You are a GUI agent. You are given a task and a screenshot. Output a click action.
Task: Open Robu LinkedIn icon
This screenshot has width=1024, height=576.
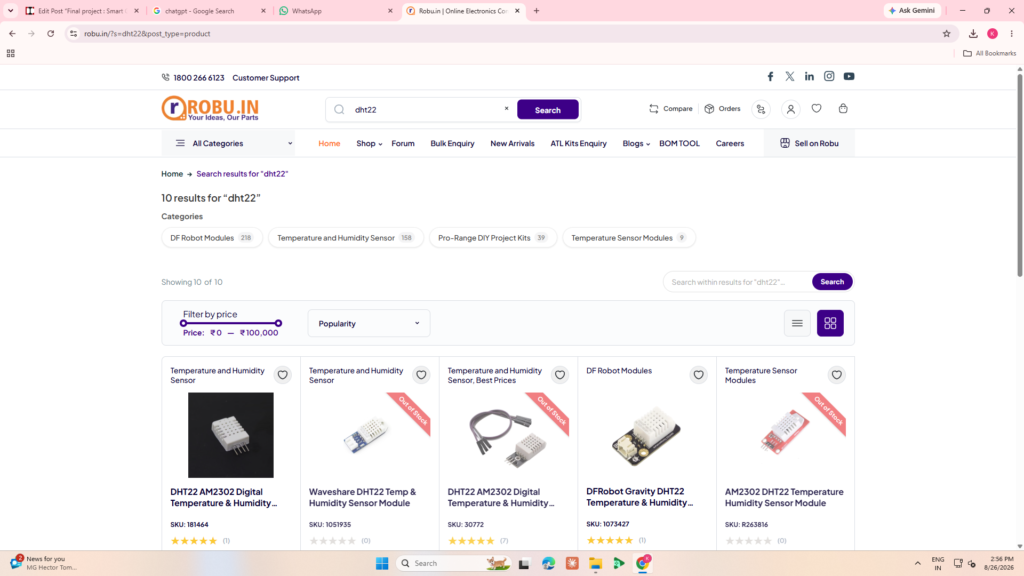click(809, 76)
